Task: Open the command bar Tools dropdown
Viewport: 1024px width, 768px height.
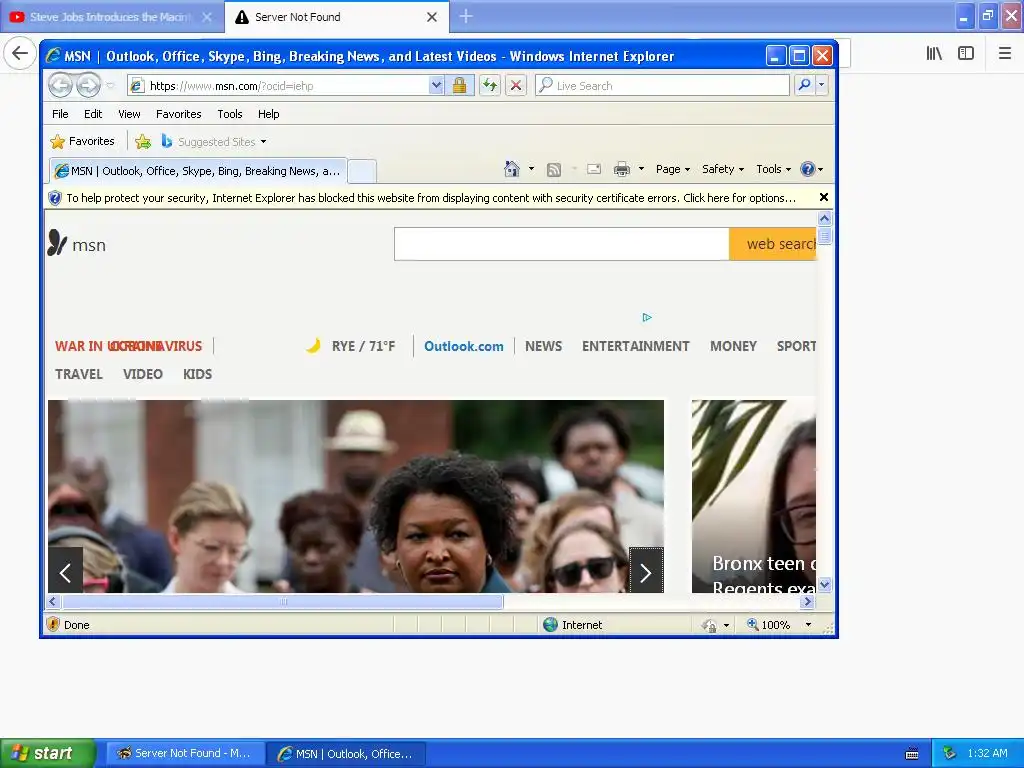Action: pos(773,169)
